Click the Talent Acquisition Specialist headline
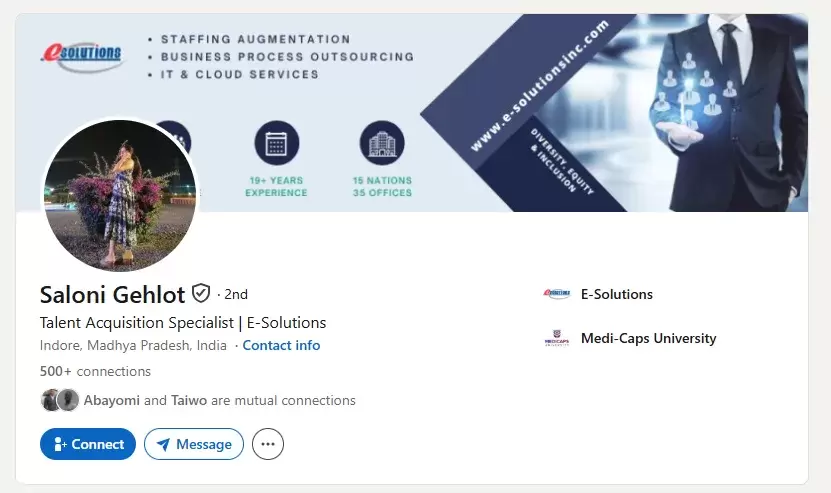831x493 pixels. (x=183, y=322)
